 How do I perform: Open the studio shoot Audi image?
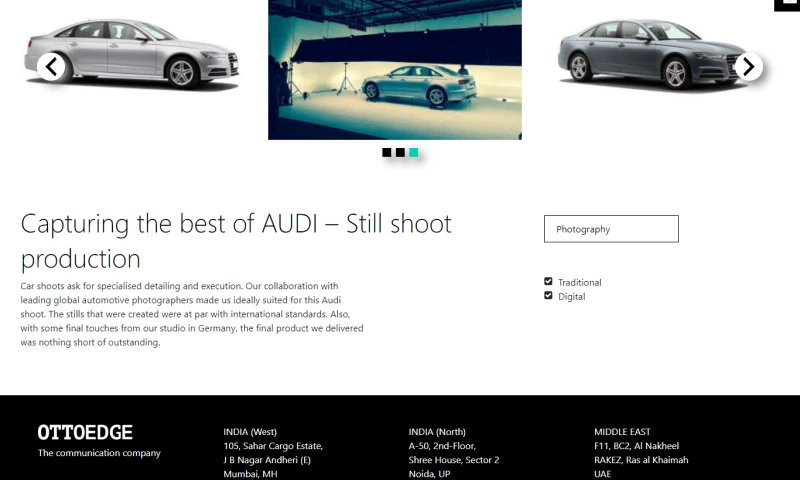click(x=395, y=70)
